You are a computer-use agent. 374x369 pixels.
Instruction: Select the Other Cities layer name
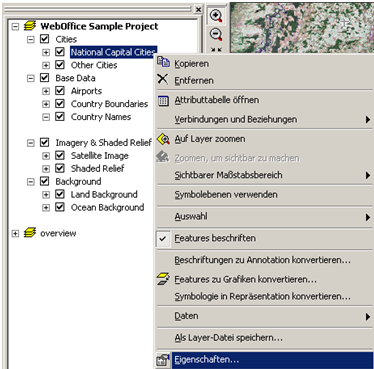point(94,65)
